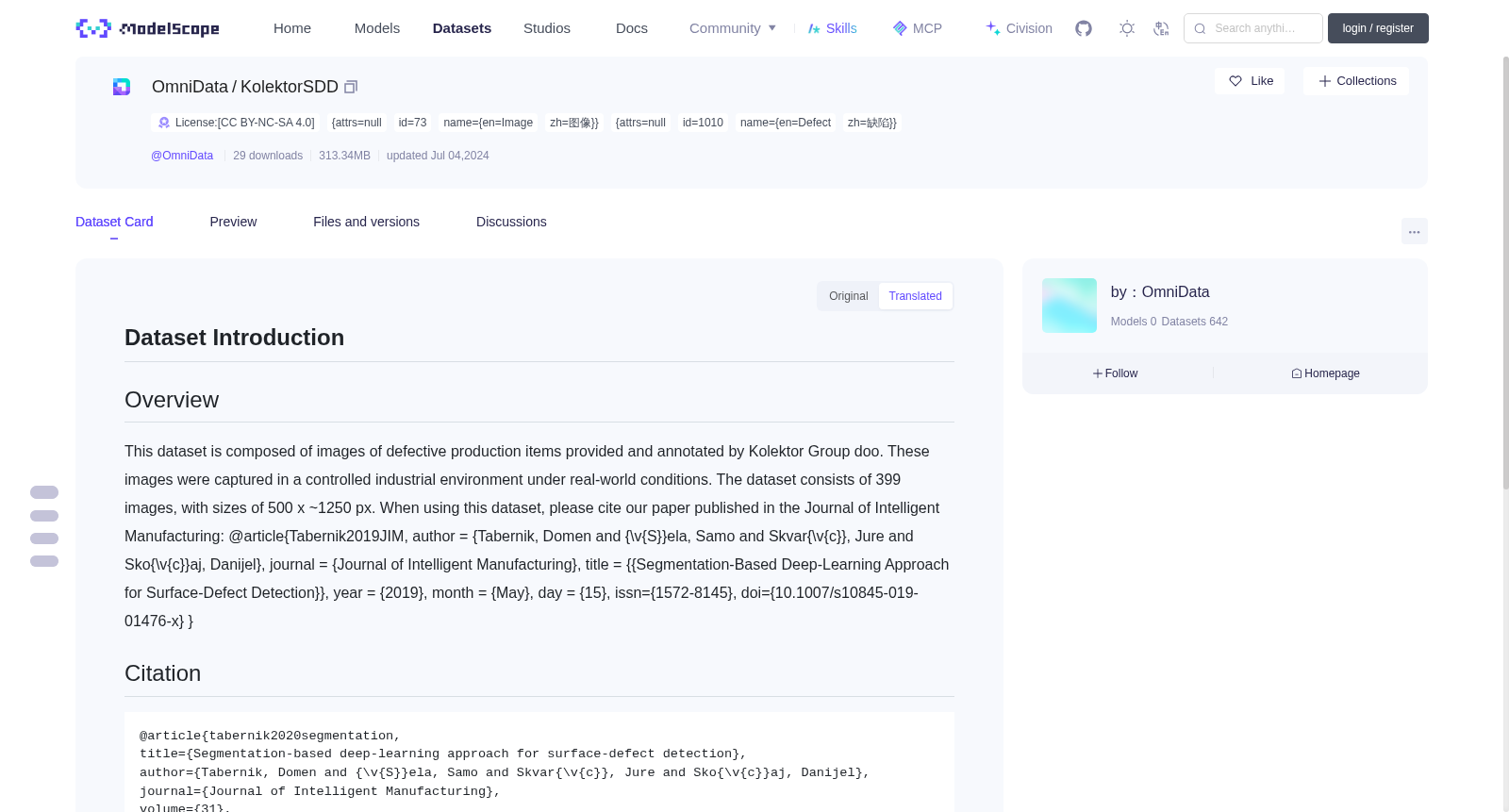Open the Studios section
Screen dimensions: 1509x812
coord(547,28)
